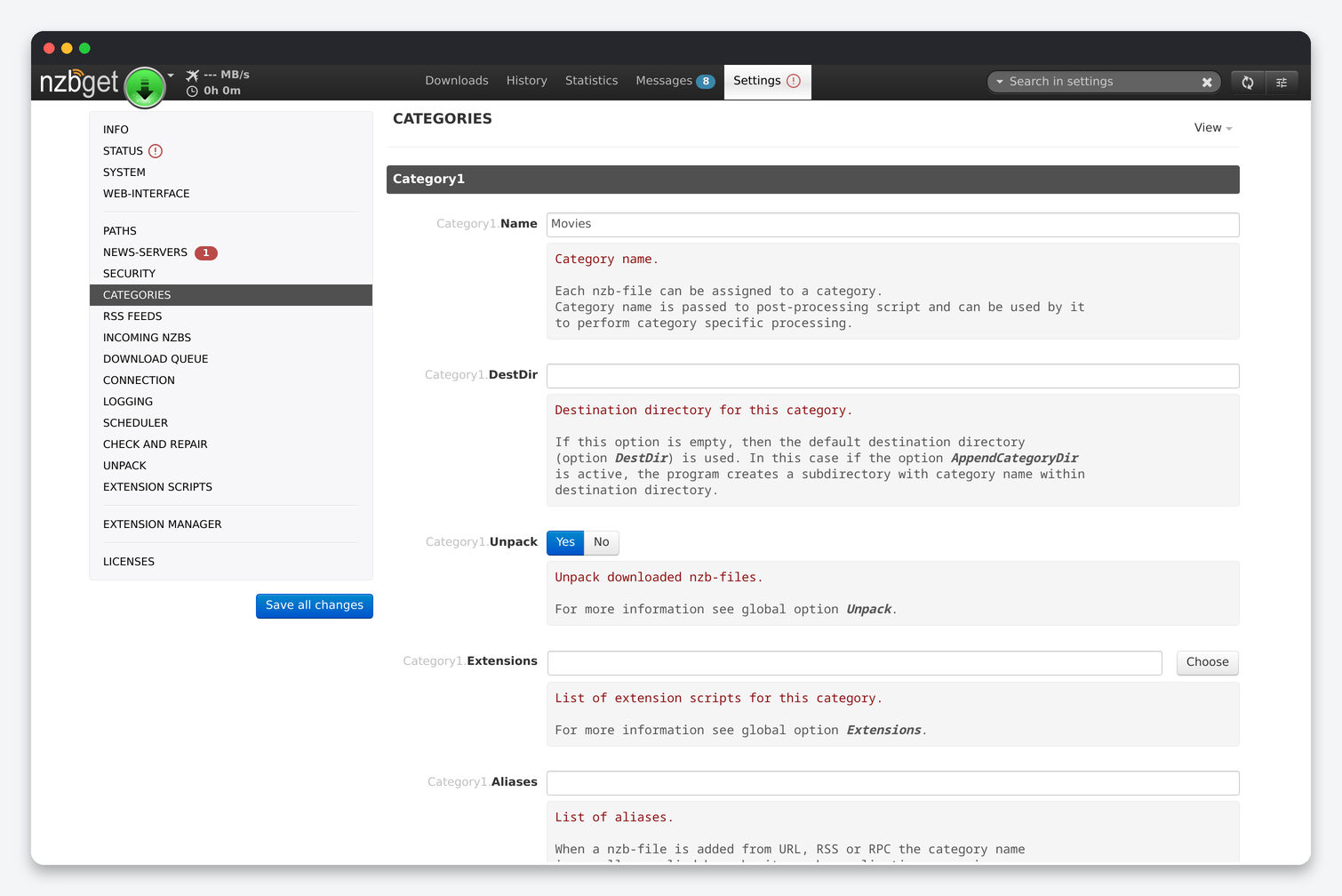This screenshot has height=896, width=1342.
Task: Click the refresh icon in top bar
Action: click(x=1248, y=82)
